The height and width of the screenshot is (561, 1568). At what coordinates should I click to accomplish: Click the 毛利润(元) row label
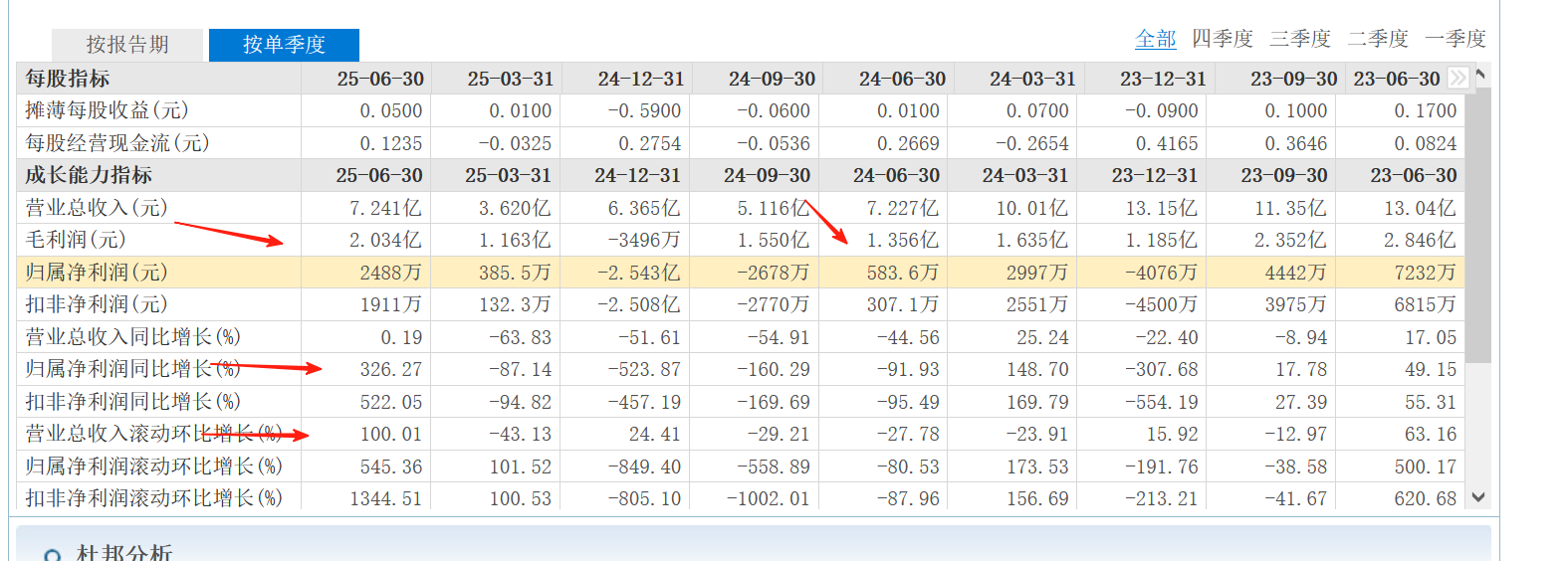(76, 240)
